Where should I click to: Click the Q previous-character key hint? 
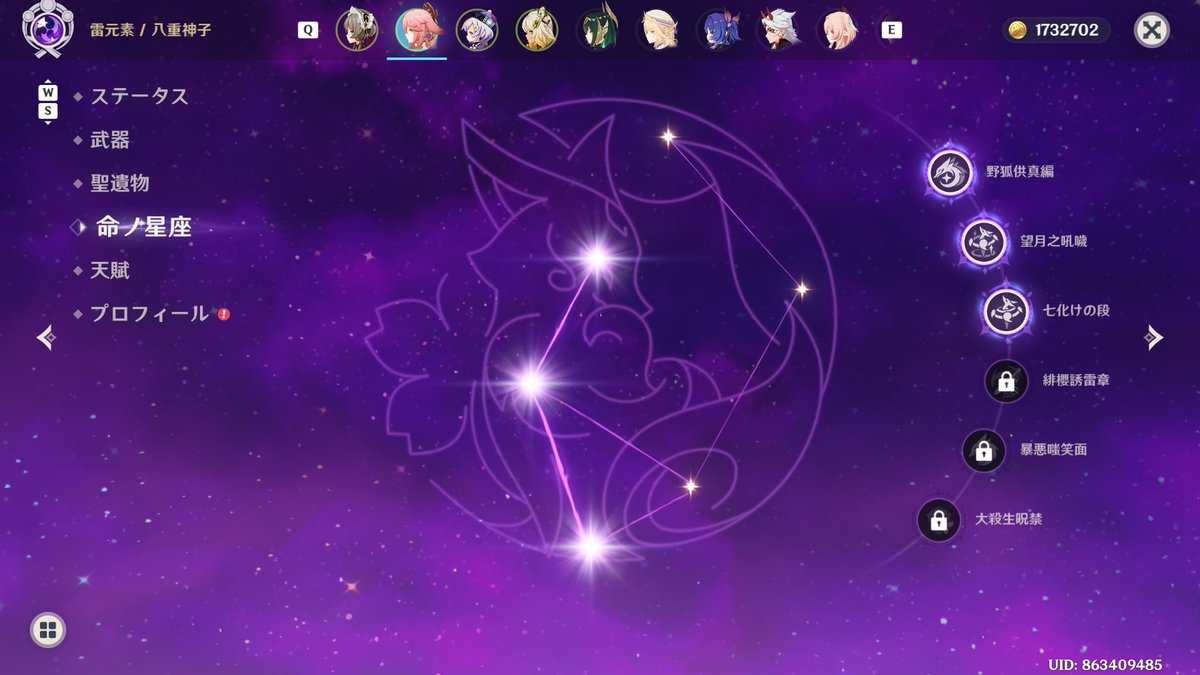pyautogui.click(x=308, y=30)
